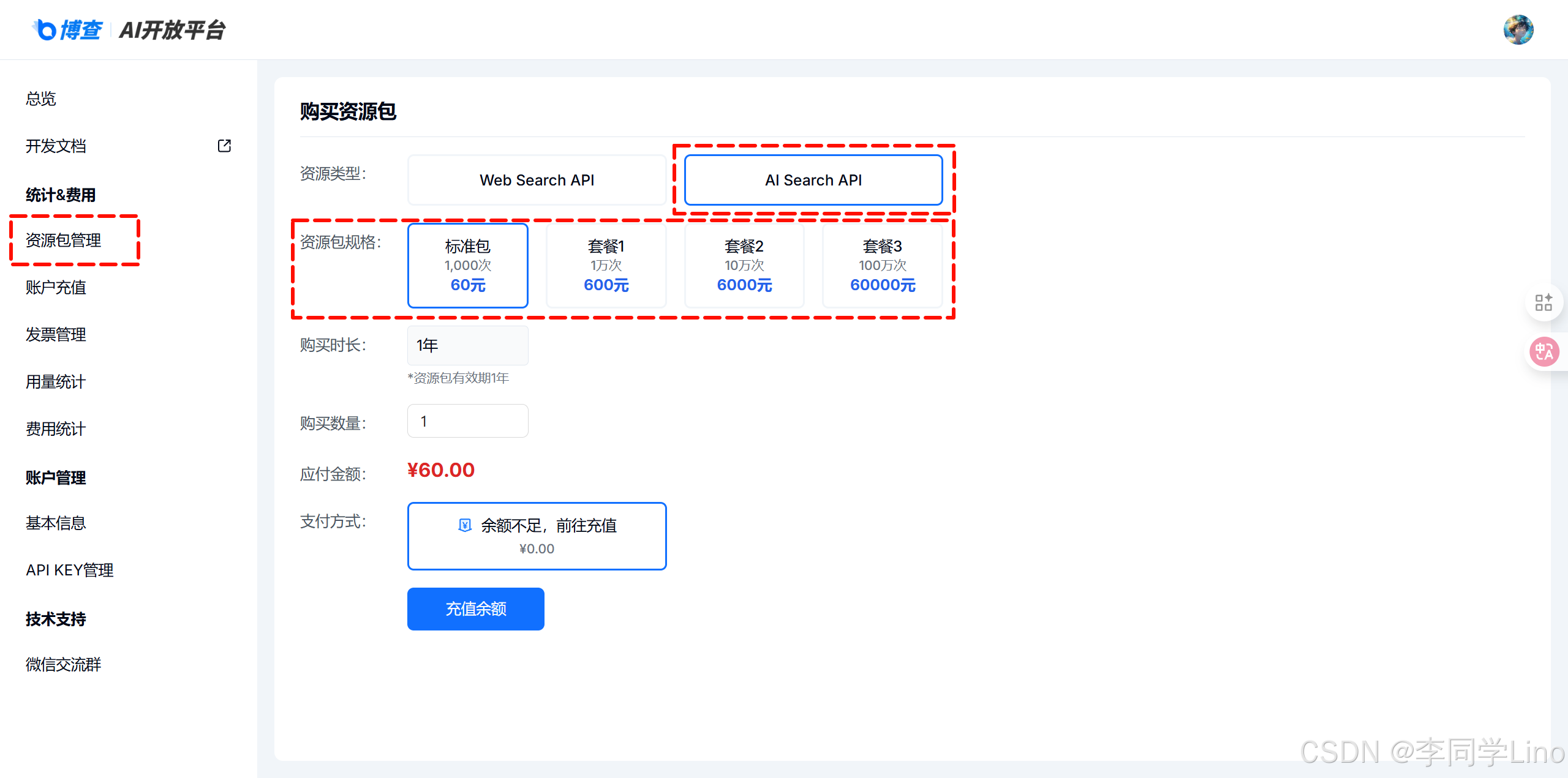Open the user avatar in the header
Screen dimensions: 1568x778
point(1518,29)
